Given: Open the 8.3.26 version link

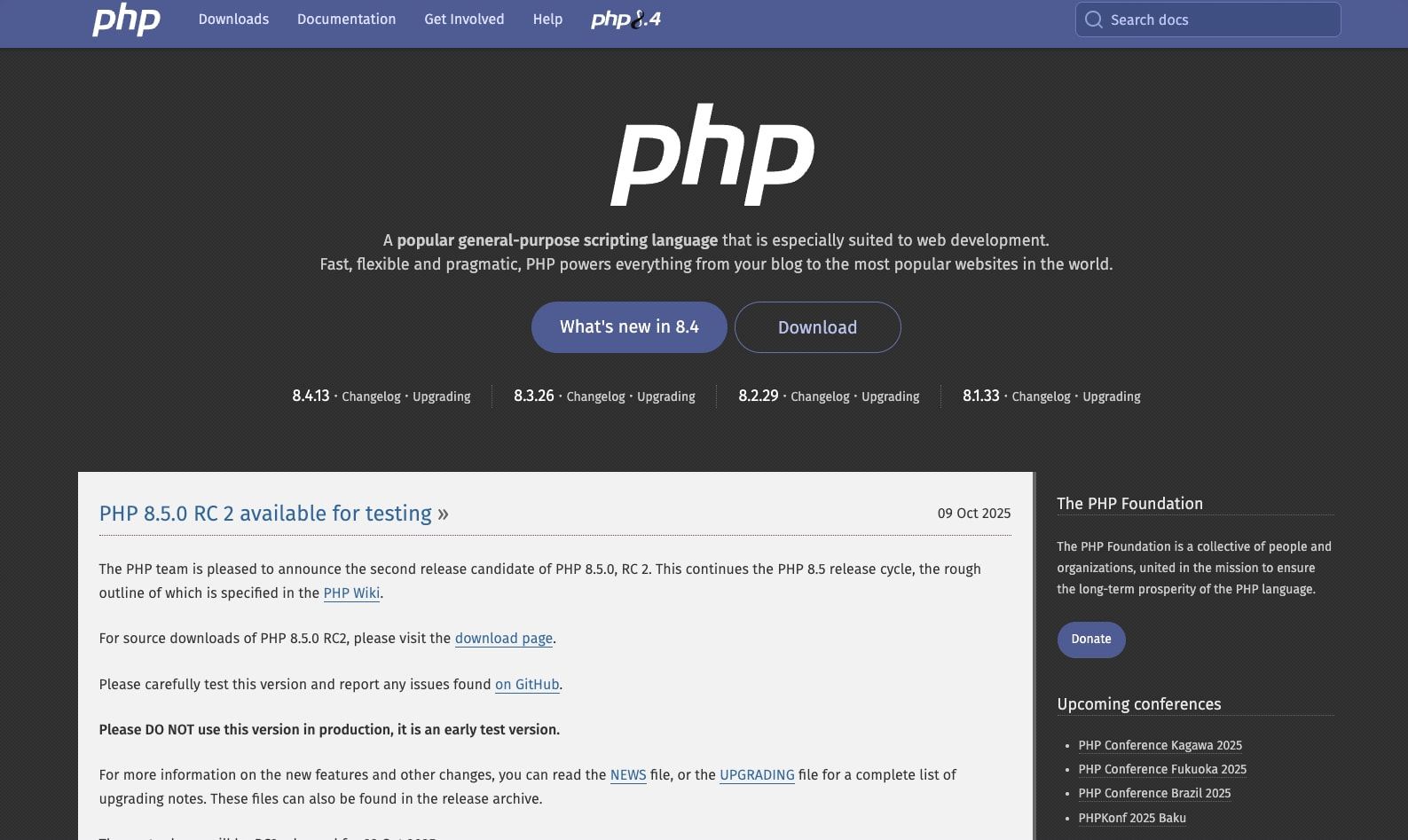Looking at the screenshot, I should (x=533, y=396).
